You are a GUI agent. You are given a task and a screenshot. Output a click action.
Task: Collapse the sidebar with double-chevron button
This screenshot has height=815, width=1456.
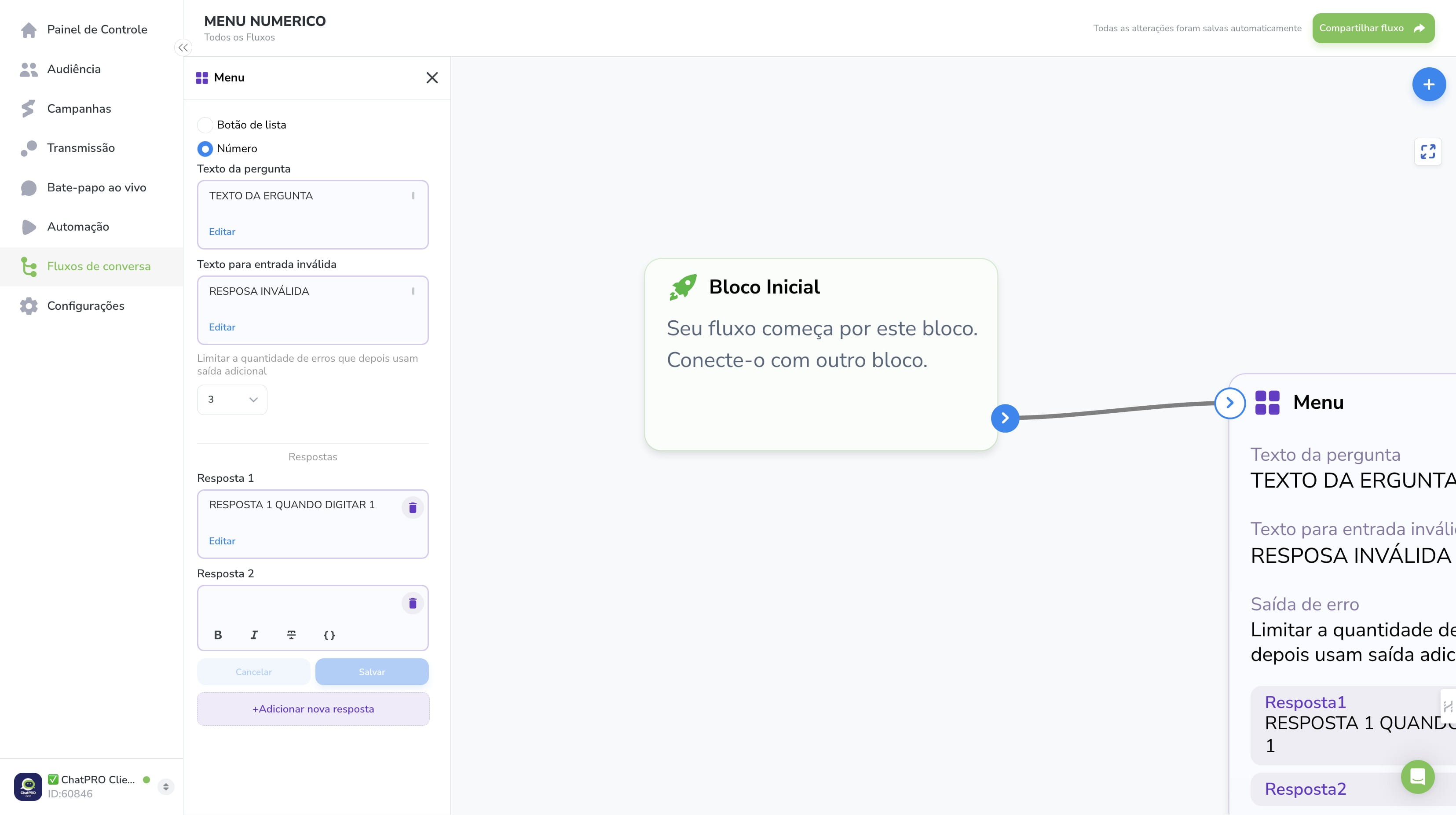(x=183, y=48)
